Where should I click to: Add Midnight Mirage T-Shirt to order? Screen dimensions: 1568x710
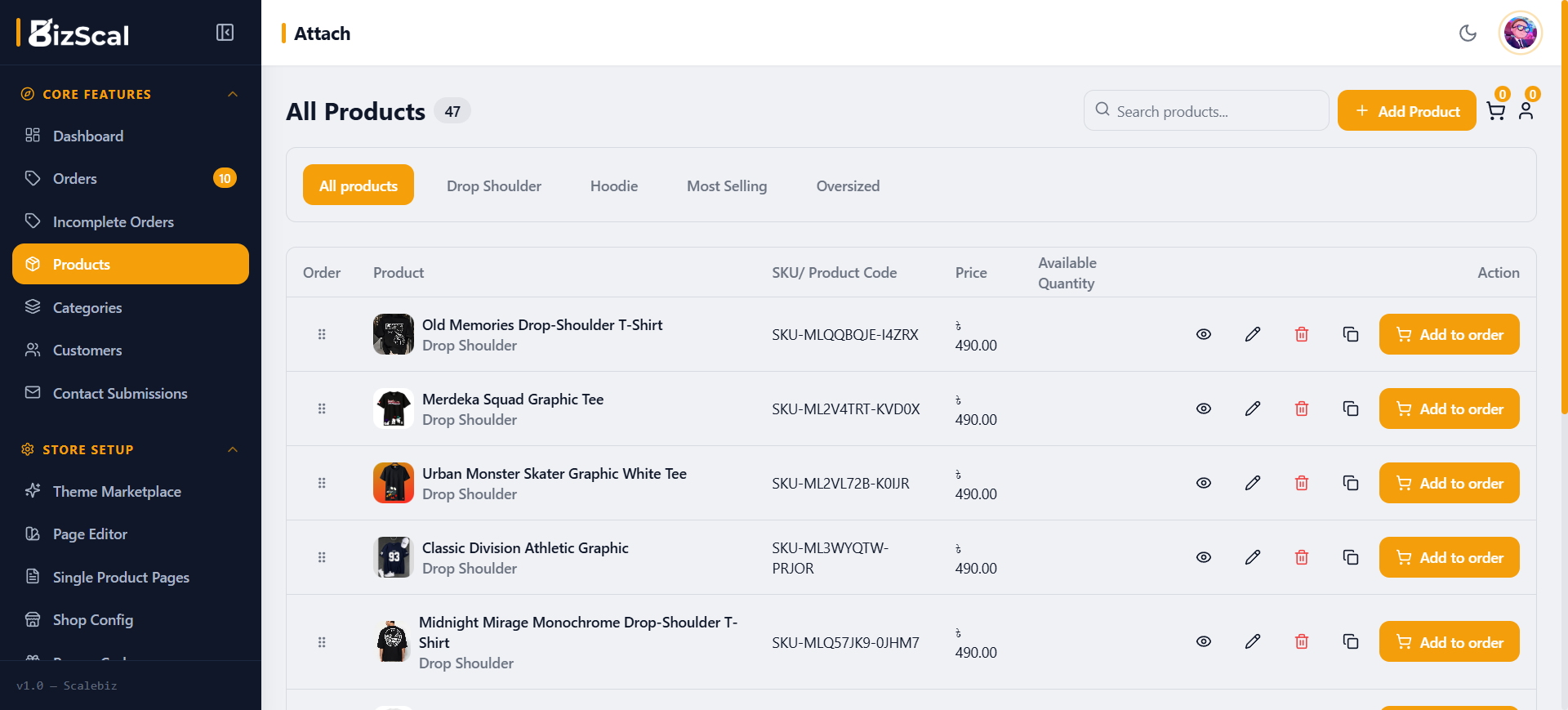[x=1449, y=641]
